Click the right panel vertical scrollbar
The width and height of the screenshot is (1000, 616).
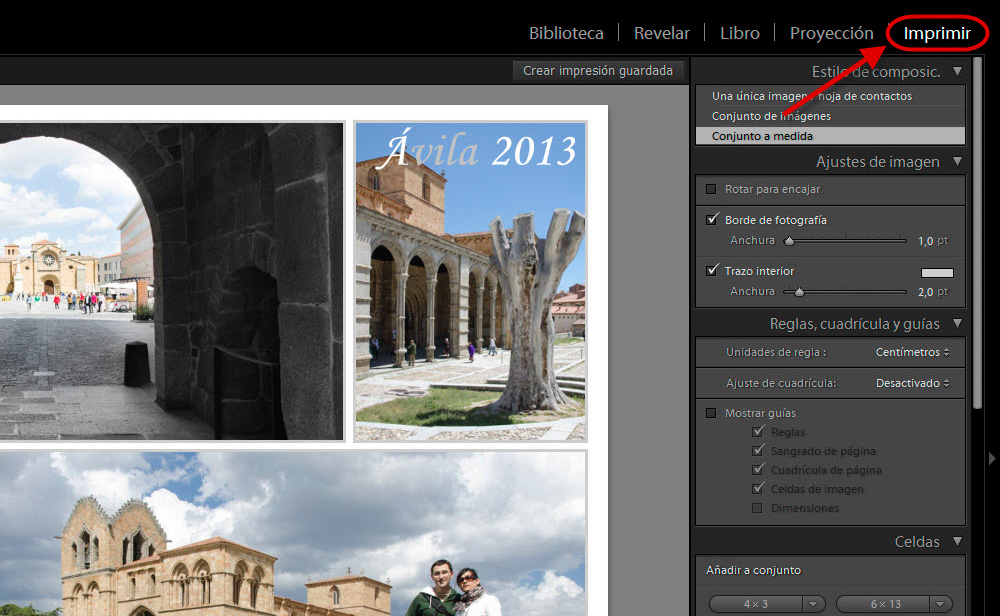click(977, 233)
